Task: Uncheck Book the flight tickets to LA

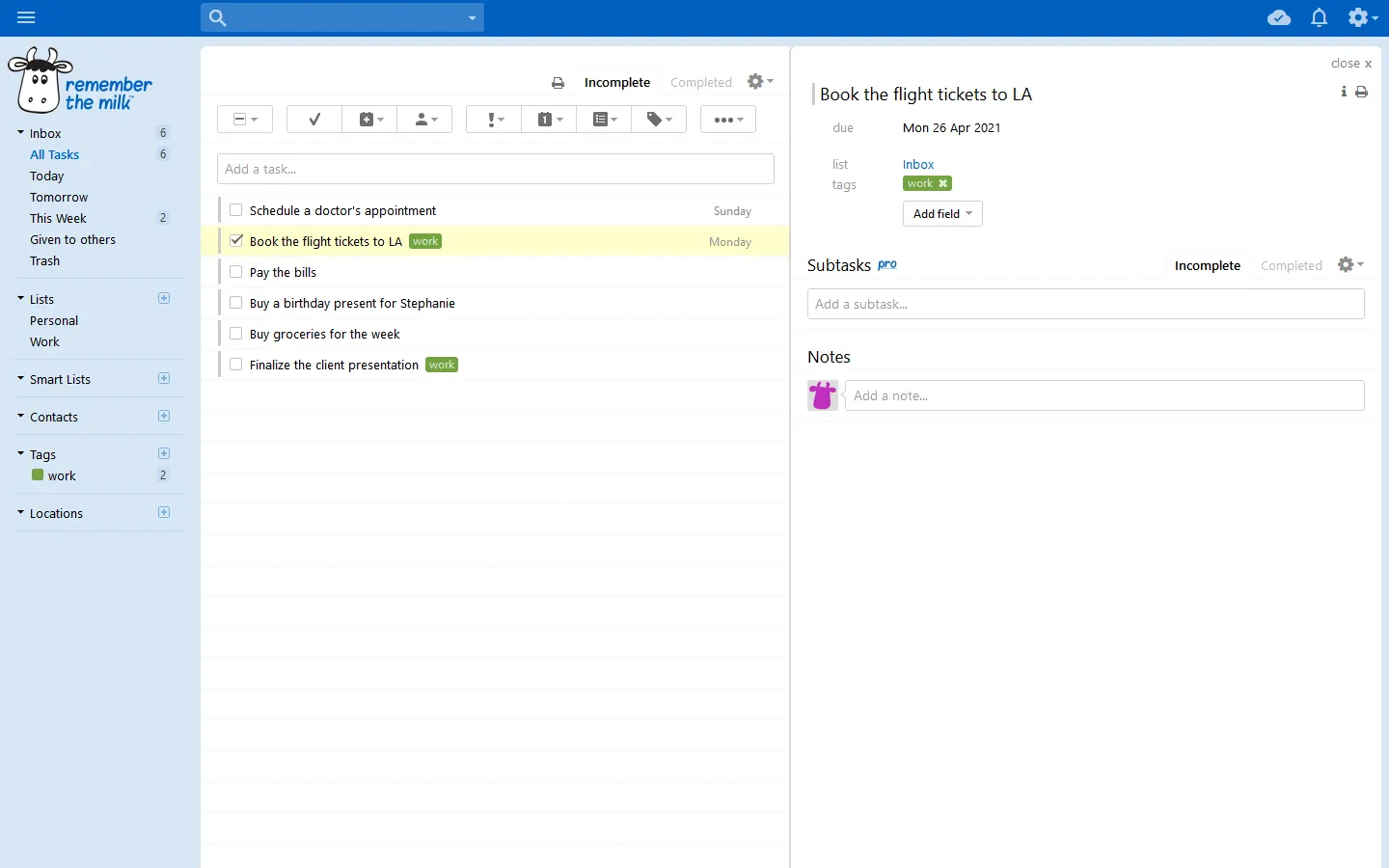Action: 236,241
